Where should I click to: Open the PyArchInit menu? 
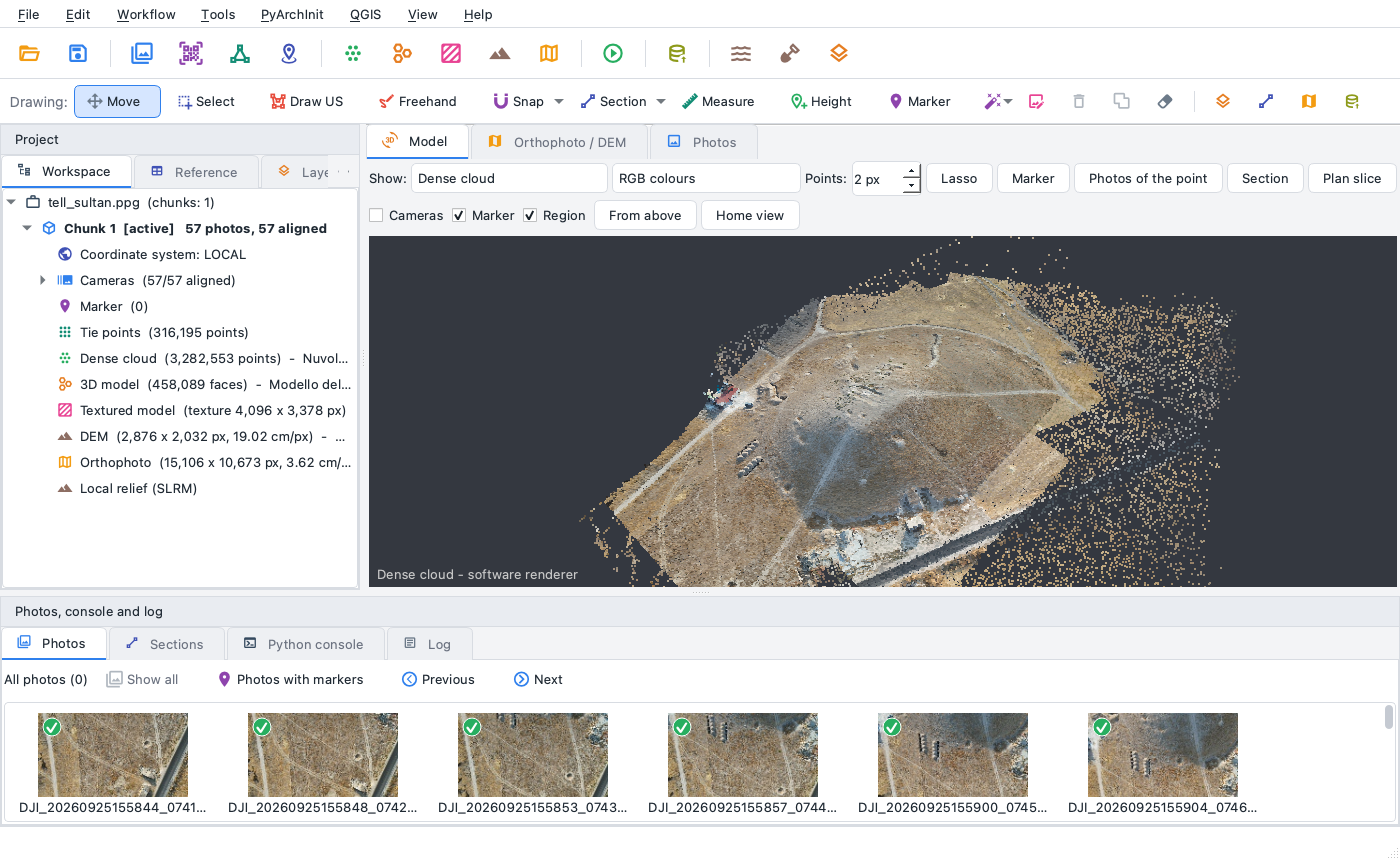point(292,14)
